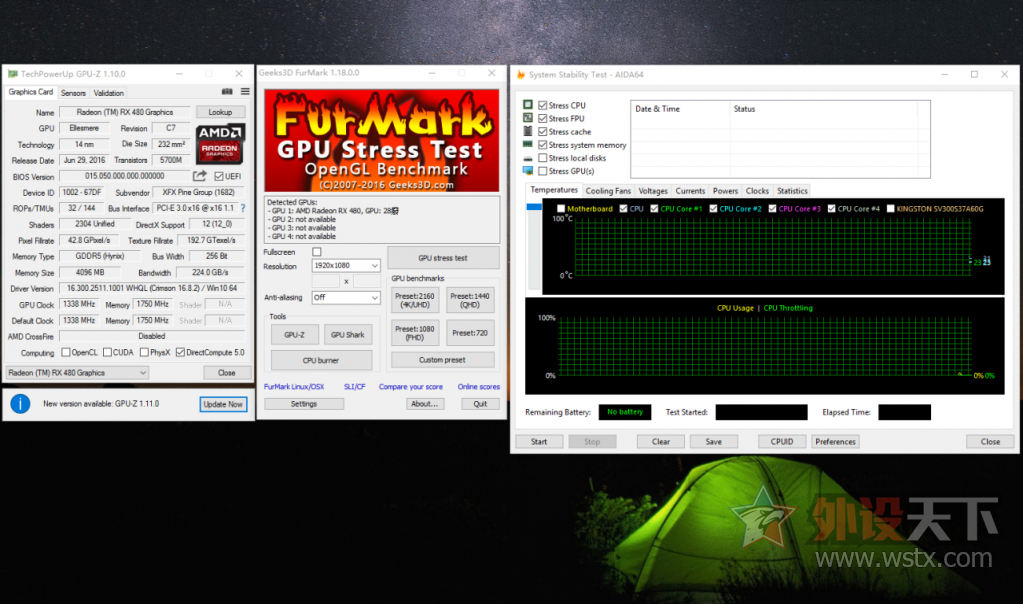Open FurMark Settings

[x=304, y=404]
